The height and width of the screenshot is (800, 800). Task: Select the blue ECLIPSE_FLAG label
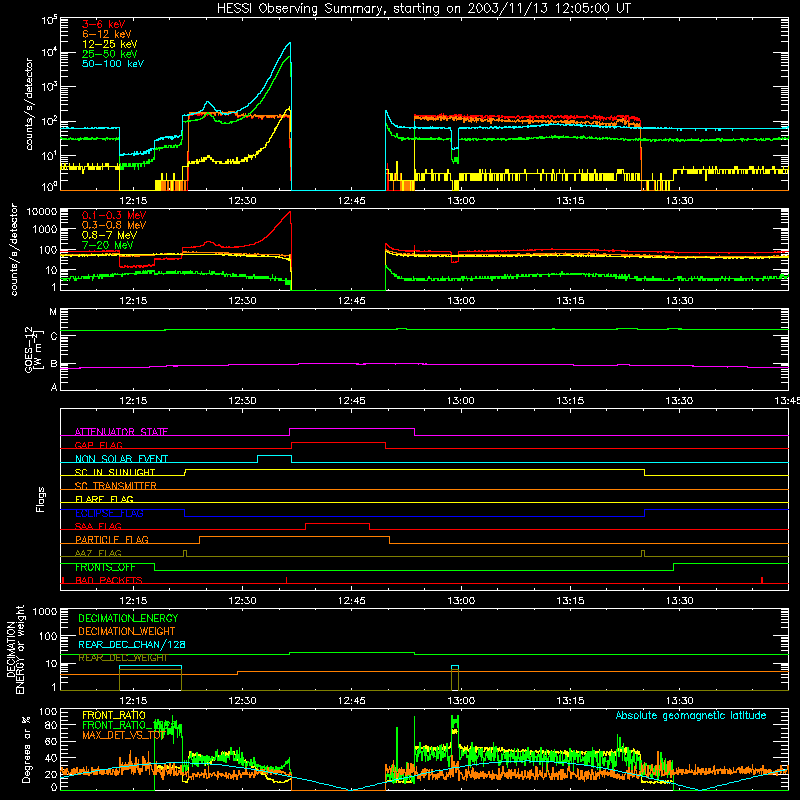click(109, 513)
